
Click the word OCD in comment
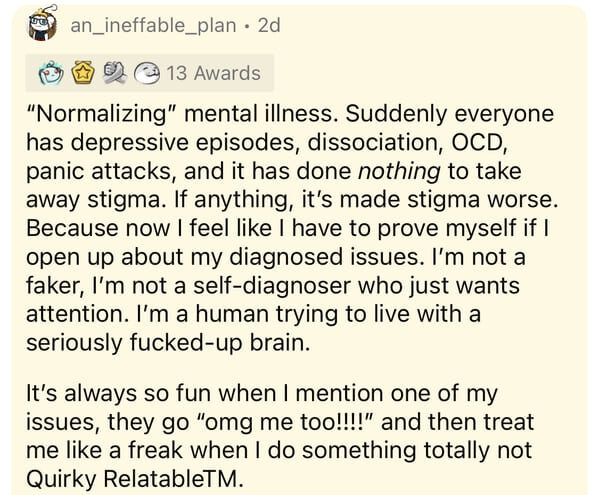click(479, 142)
